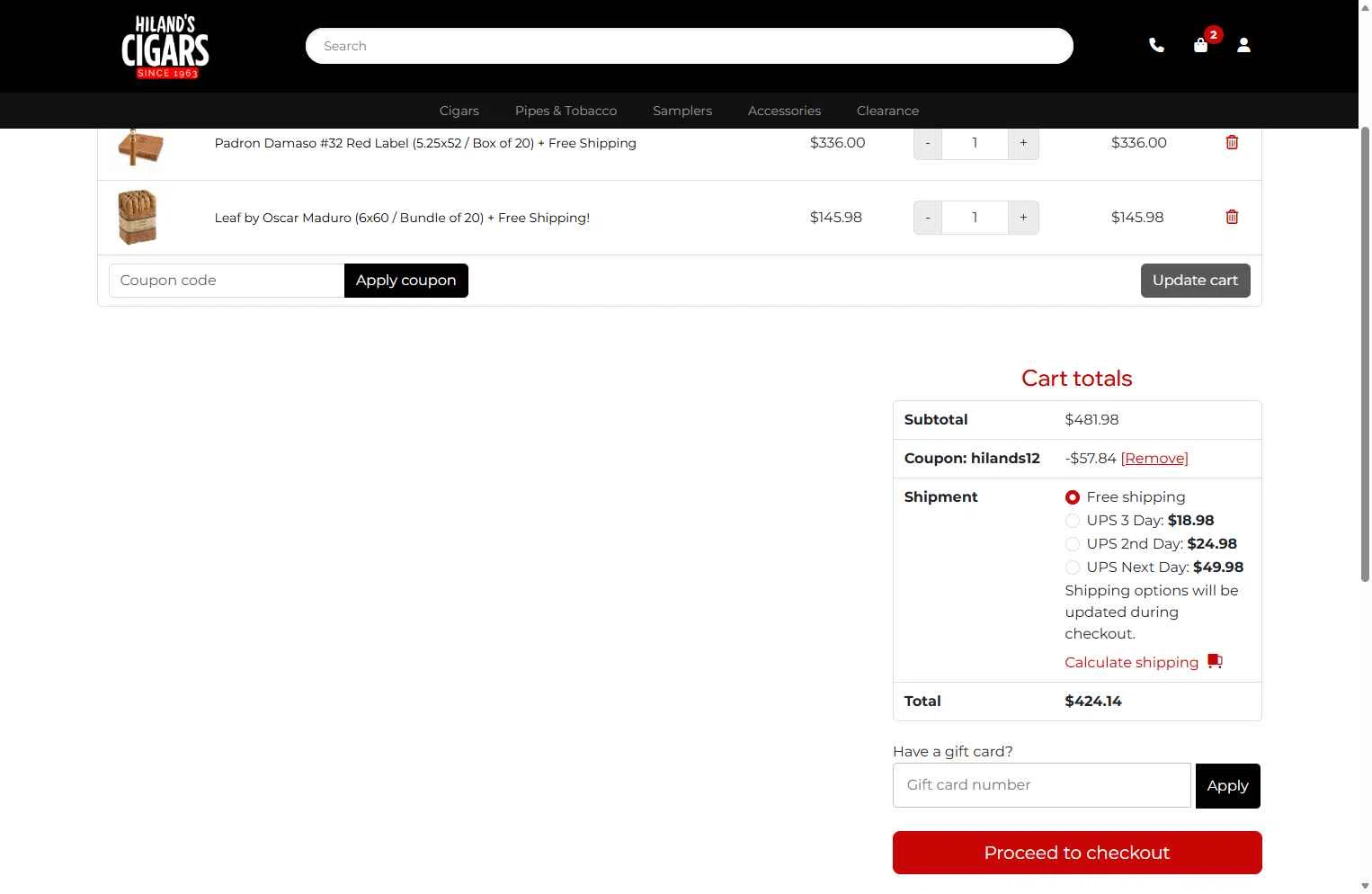The width and height of the screenshot is (1372, 894).
Task: Decrease Leaf by Oscar Maduro quantity
Action: tap(928, 218)
